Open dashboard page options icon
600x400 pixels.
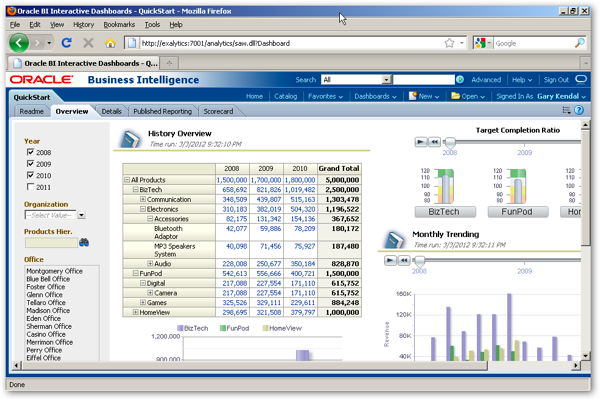pyautogui.click(x=566, y=110)
